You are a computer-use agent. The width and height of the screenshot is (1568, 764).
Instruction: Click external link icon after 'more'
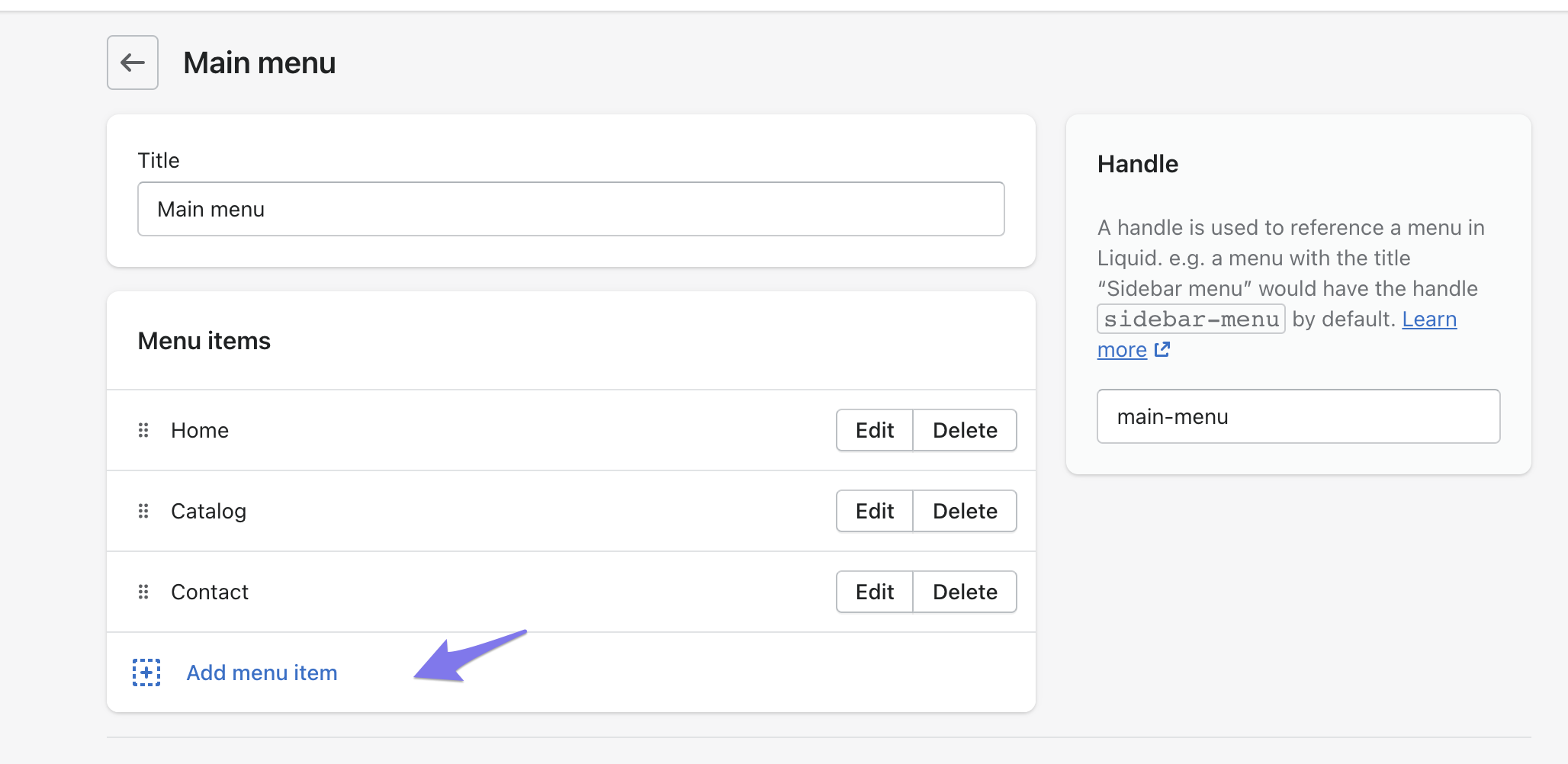click(x=1162, y=349)
